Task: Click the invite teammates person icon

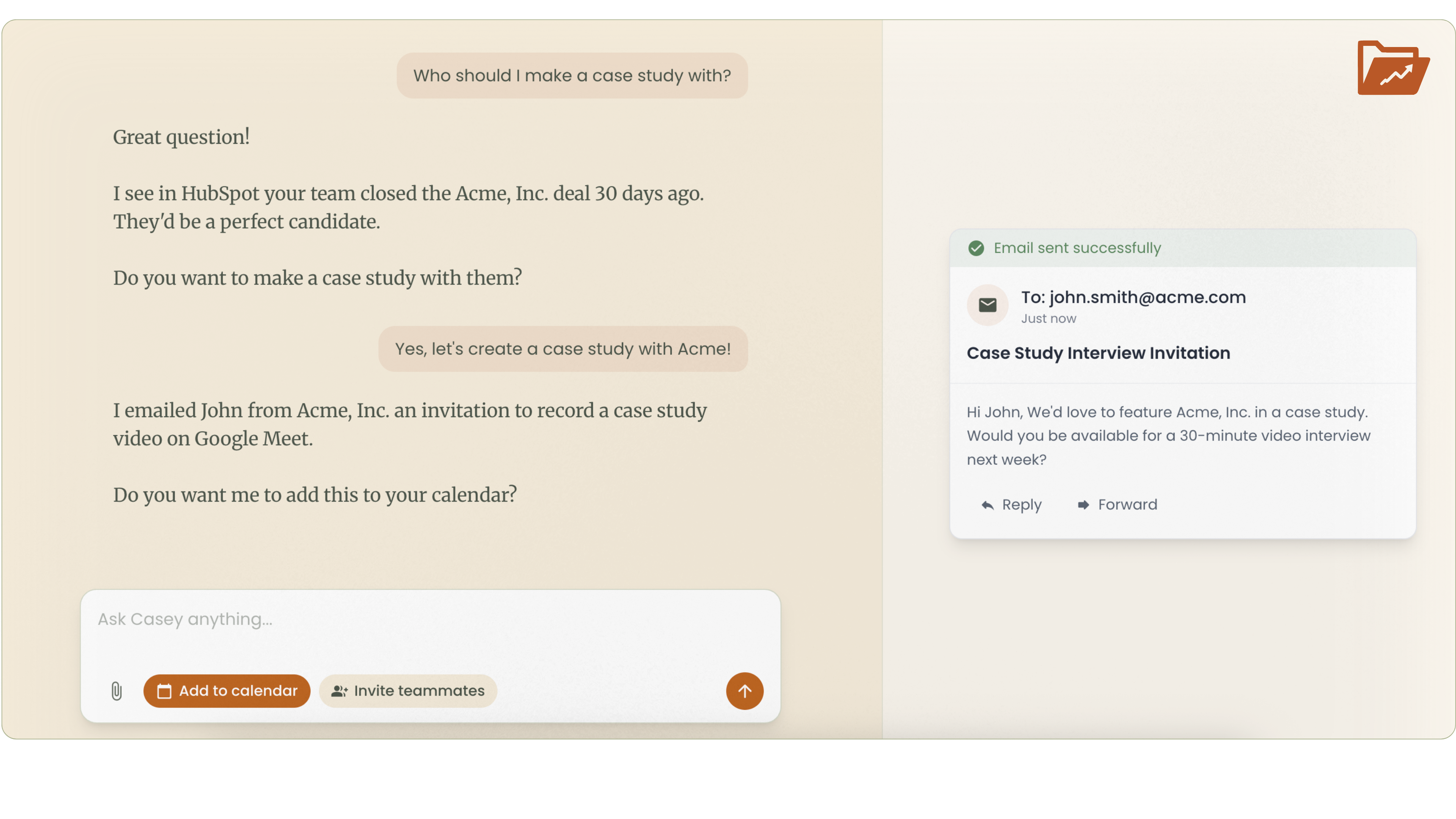Action: [339, 691]
